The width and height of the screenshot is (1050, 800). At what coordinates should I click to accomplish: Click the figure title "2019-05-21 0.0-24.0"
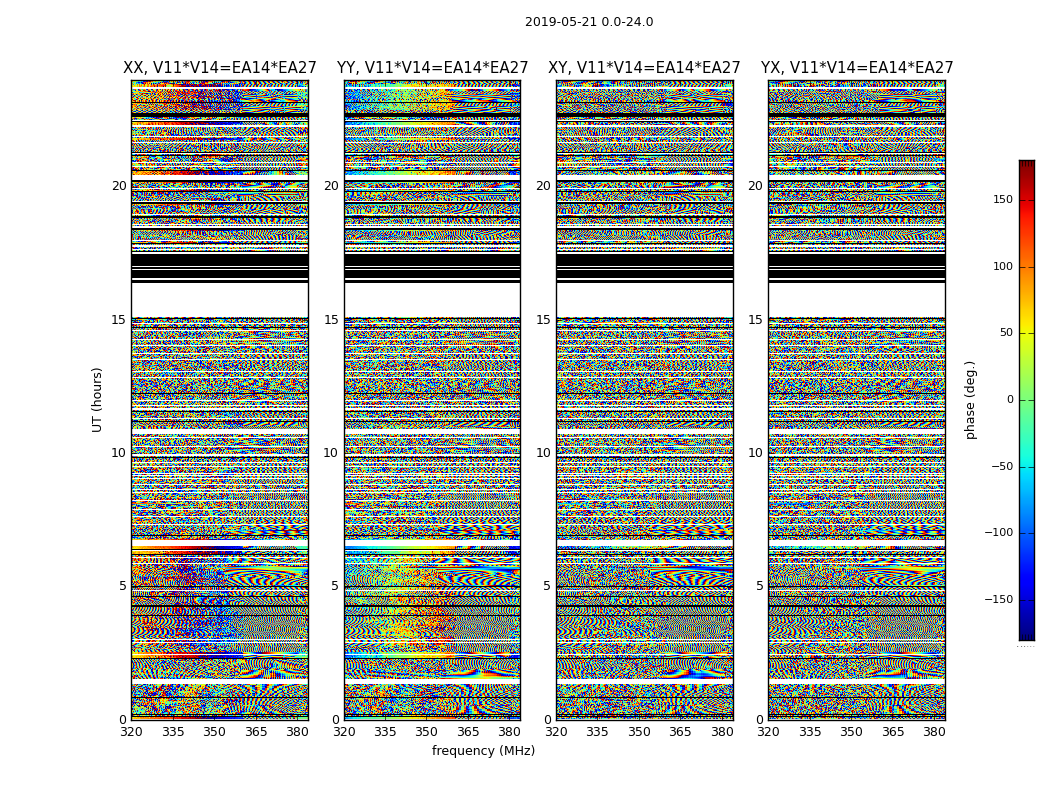(x=589, y=22)
